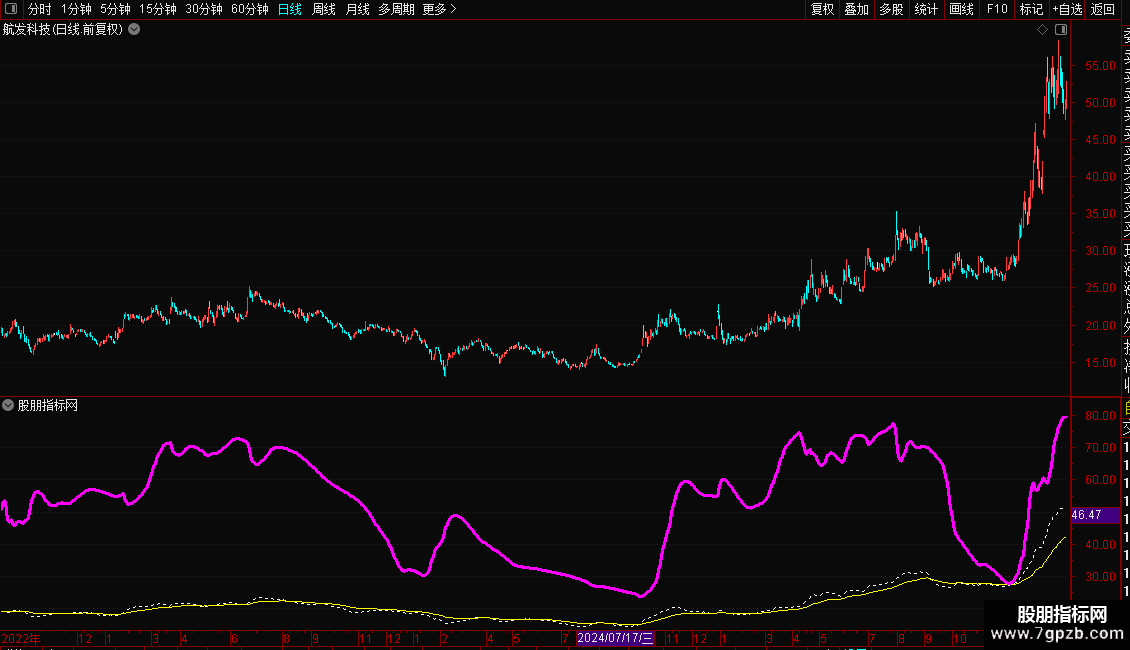Switch to 周线 weekly chart
1130x650 pixels.
(324, 9)
